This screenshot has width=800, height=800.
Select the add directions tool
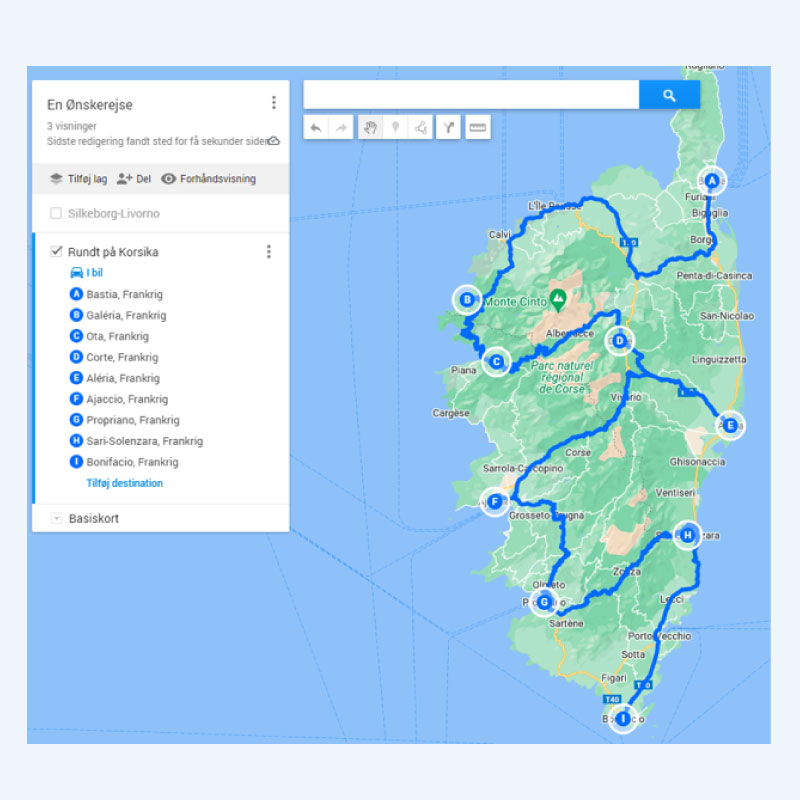tap(448, 128)
